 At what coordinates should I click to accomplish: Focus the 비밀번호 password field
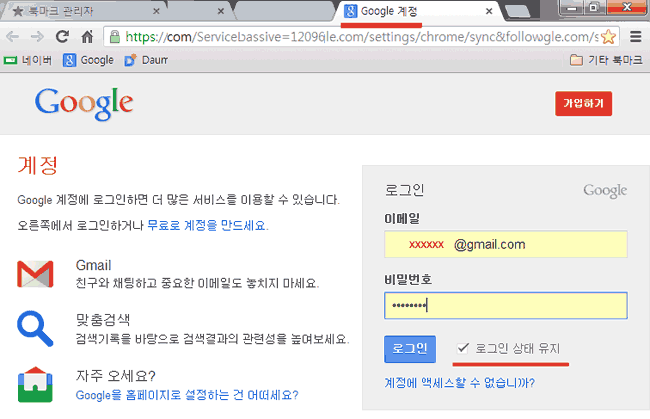pos(505,306)
